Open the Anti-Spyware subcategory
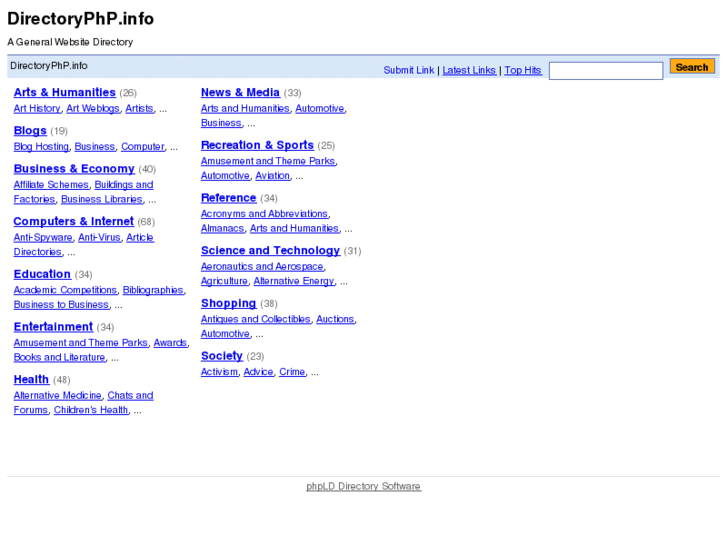This screenshot has height=545, width=727. point(43,237)
